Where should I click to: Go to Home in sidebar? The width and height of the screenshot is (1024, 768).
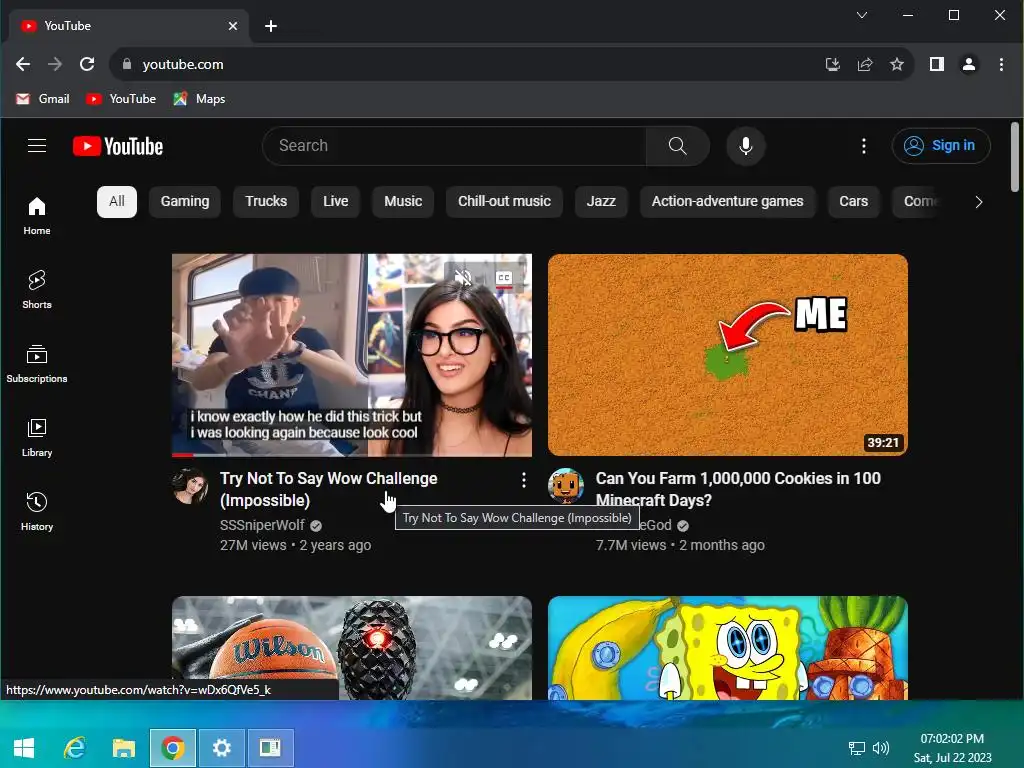tap(37, 216)
